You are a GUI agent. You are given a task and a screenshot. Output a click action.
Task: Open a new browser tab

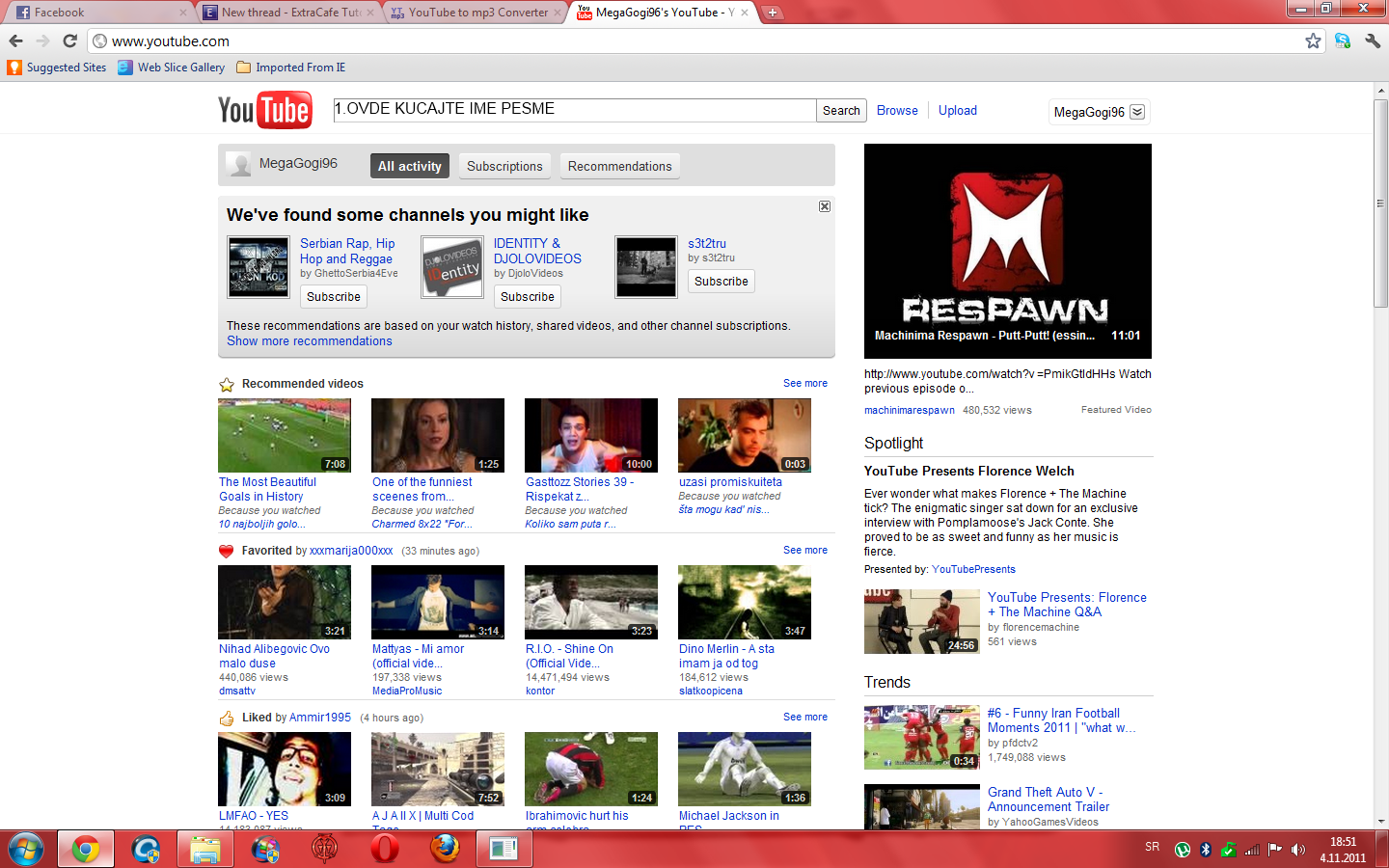click(x=773, y=13)
